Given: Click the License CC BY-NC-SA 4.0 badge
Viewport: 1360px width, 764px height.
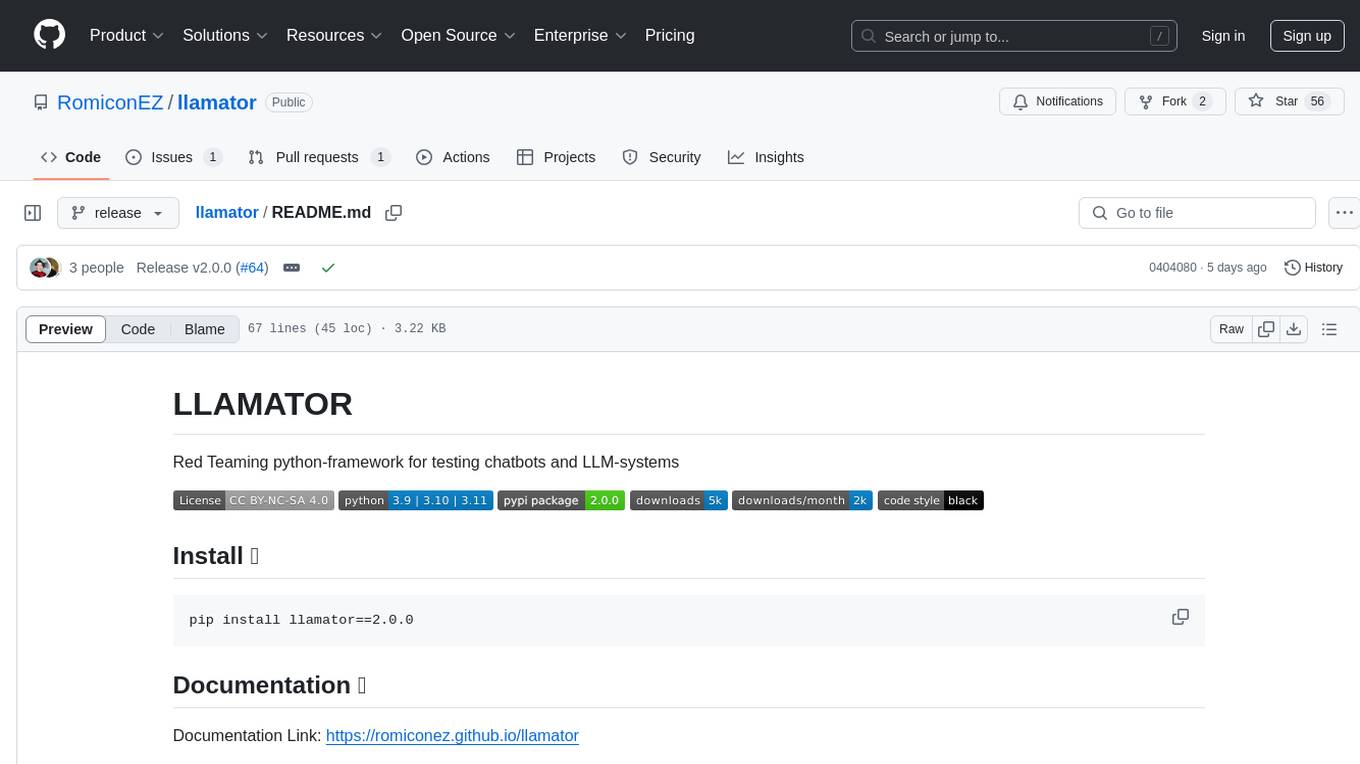Looking at the screenshot, I should (253, 500).
